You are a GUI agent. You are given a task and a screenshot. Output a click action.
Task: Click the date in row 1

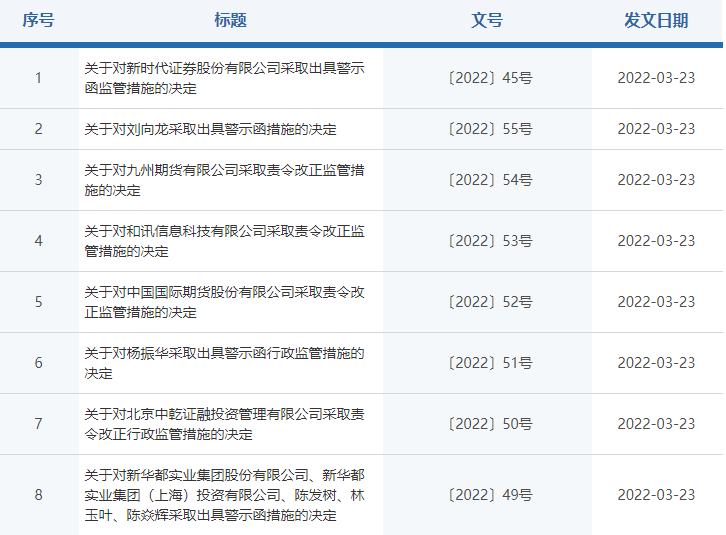[x=657, y=78]
